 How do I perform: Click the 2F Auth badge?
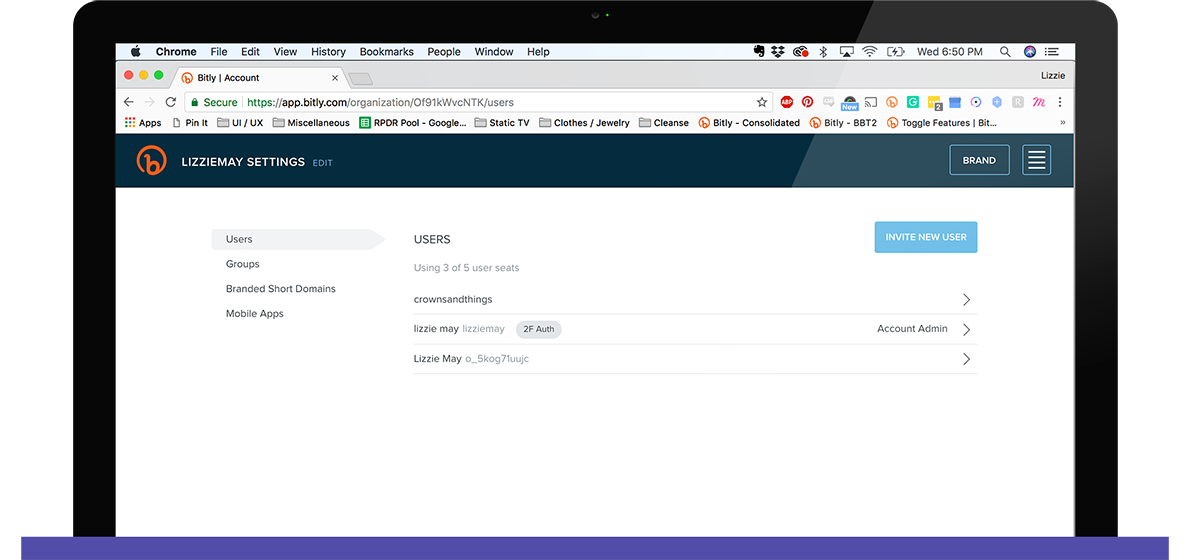click(539, 329)
